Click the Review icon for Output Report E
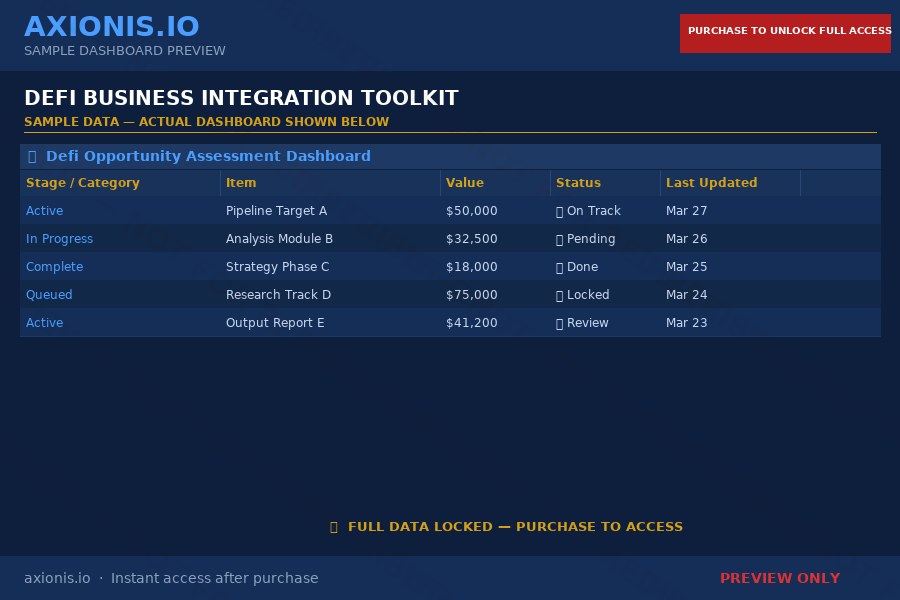Screen dimensions: 900x600 point(560,323)
